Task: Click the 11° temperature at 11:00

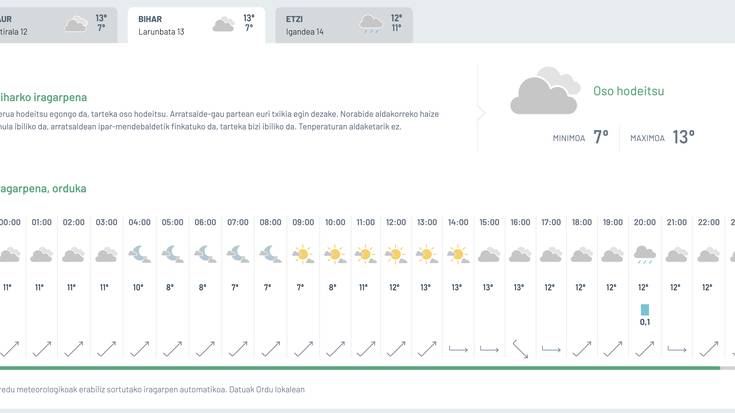Action: pyautogui.click(x=363, y=287)
